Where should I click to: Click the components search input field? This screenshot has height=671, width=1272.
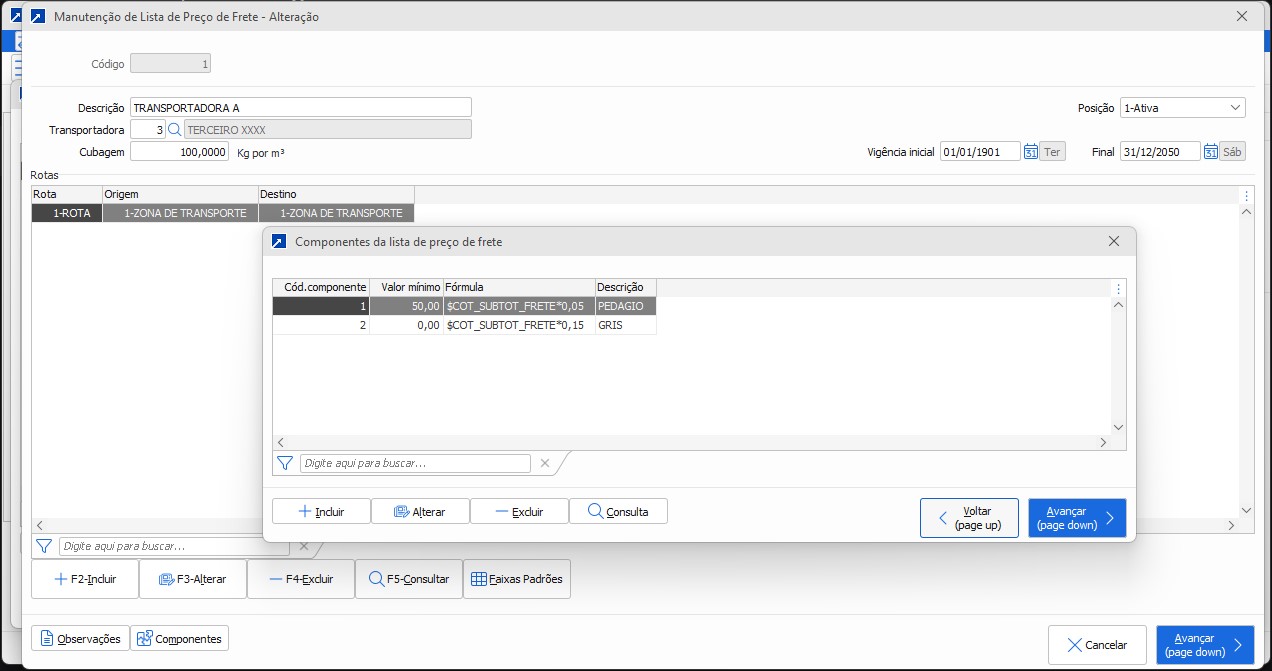click(415, 463)
